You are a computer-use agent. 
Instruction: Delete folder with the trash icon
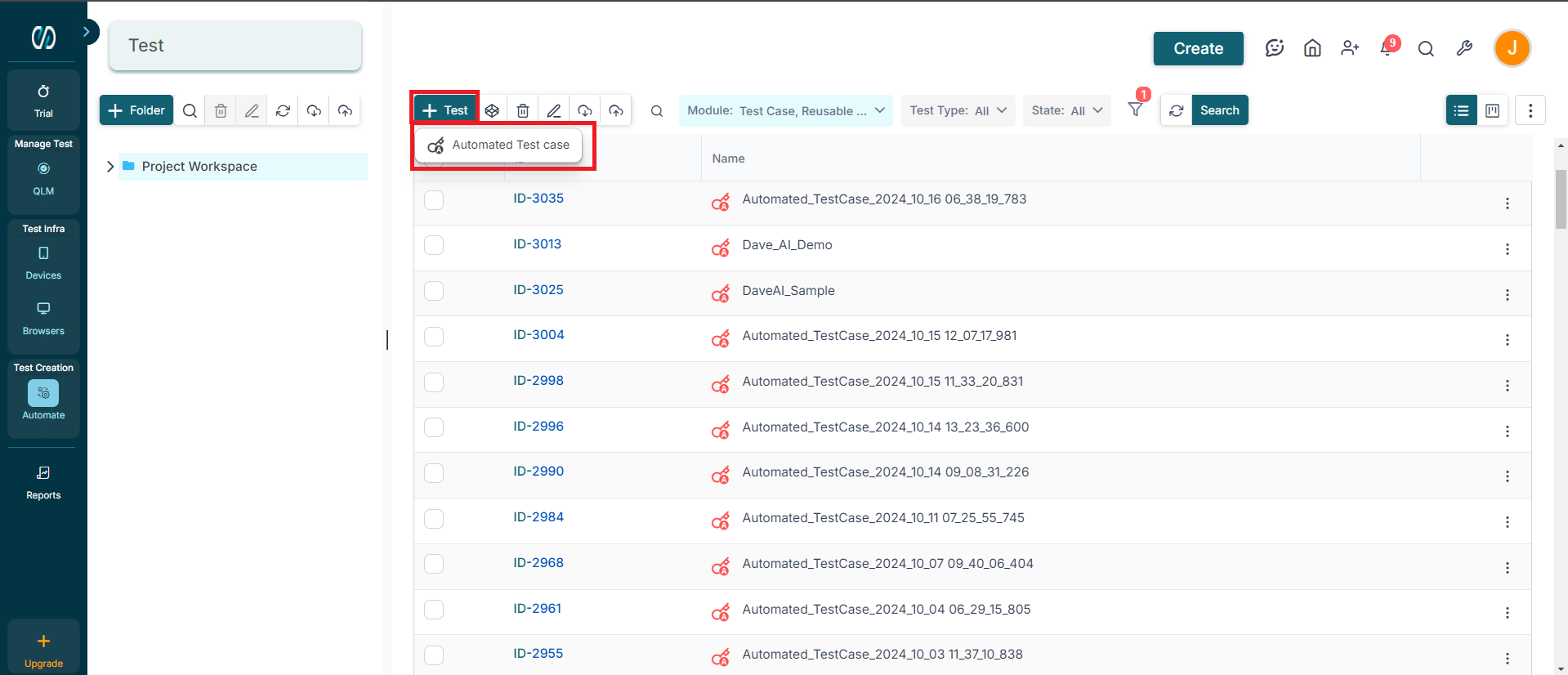[221, 110]
